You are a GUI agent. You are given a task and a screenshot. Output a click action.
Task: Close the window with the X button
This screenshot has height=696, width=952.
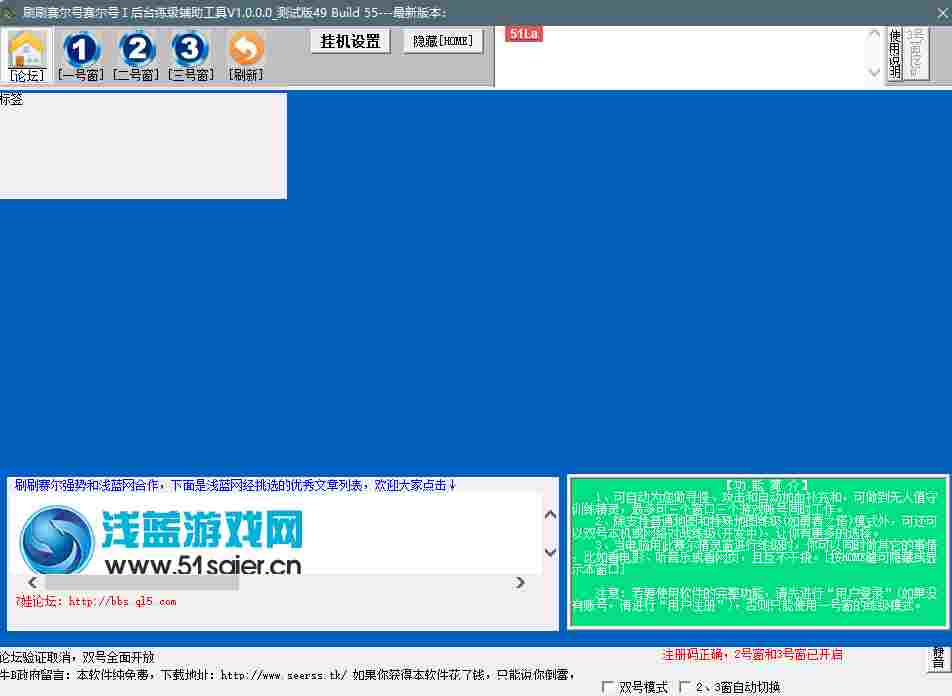pyautogui.click(x=942, y=12)
